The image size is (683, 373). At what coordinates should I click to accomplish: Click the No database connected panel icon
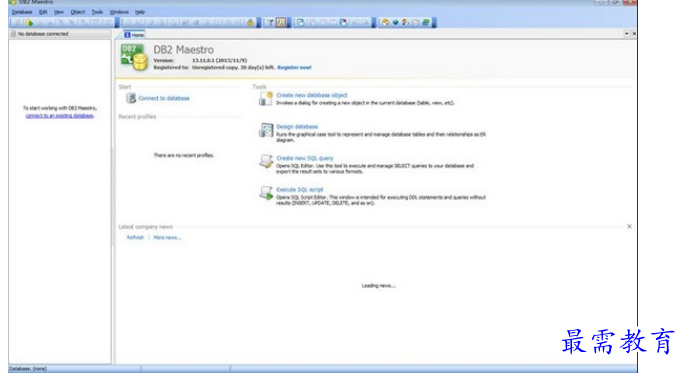point(13,34)
